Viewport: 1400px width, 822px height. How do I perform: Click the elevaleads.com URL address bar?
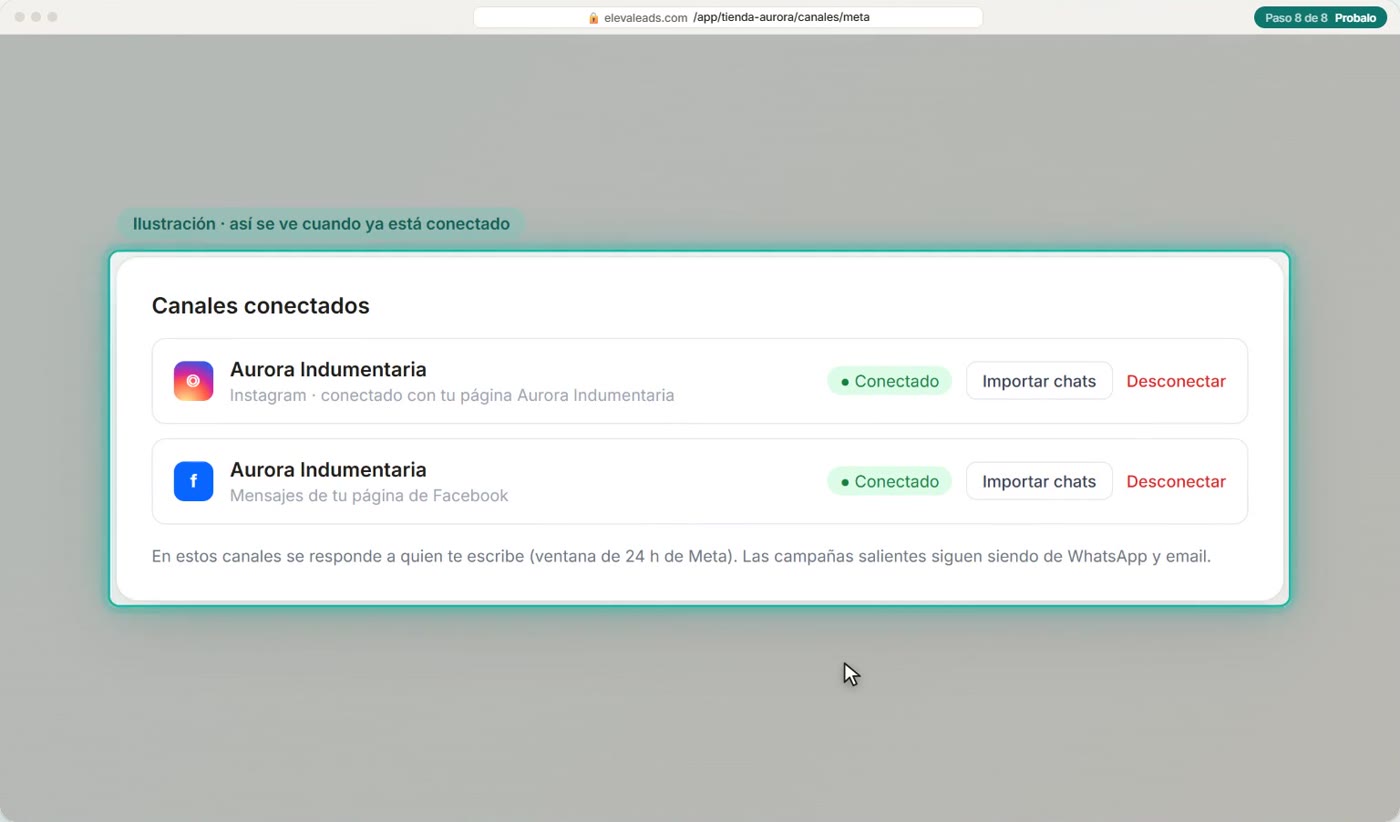(x=728, y=18)
